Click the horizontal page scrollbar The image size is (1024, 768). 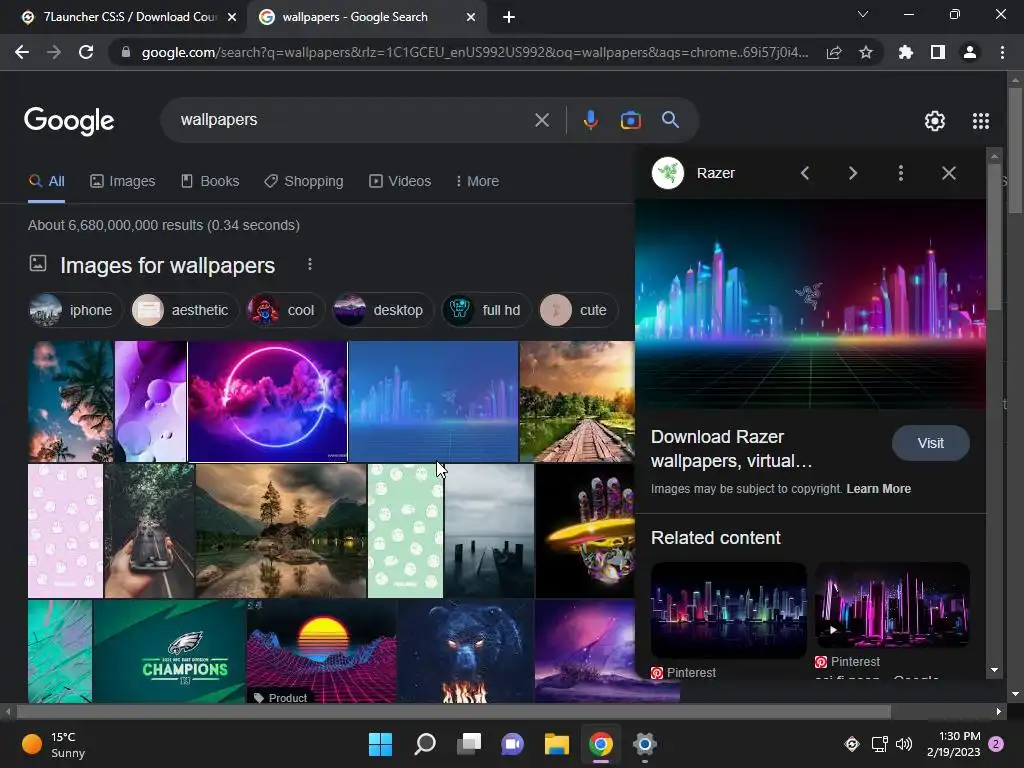[x=454, y=711]
